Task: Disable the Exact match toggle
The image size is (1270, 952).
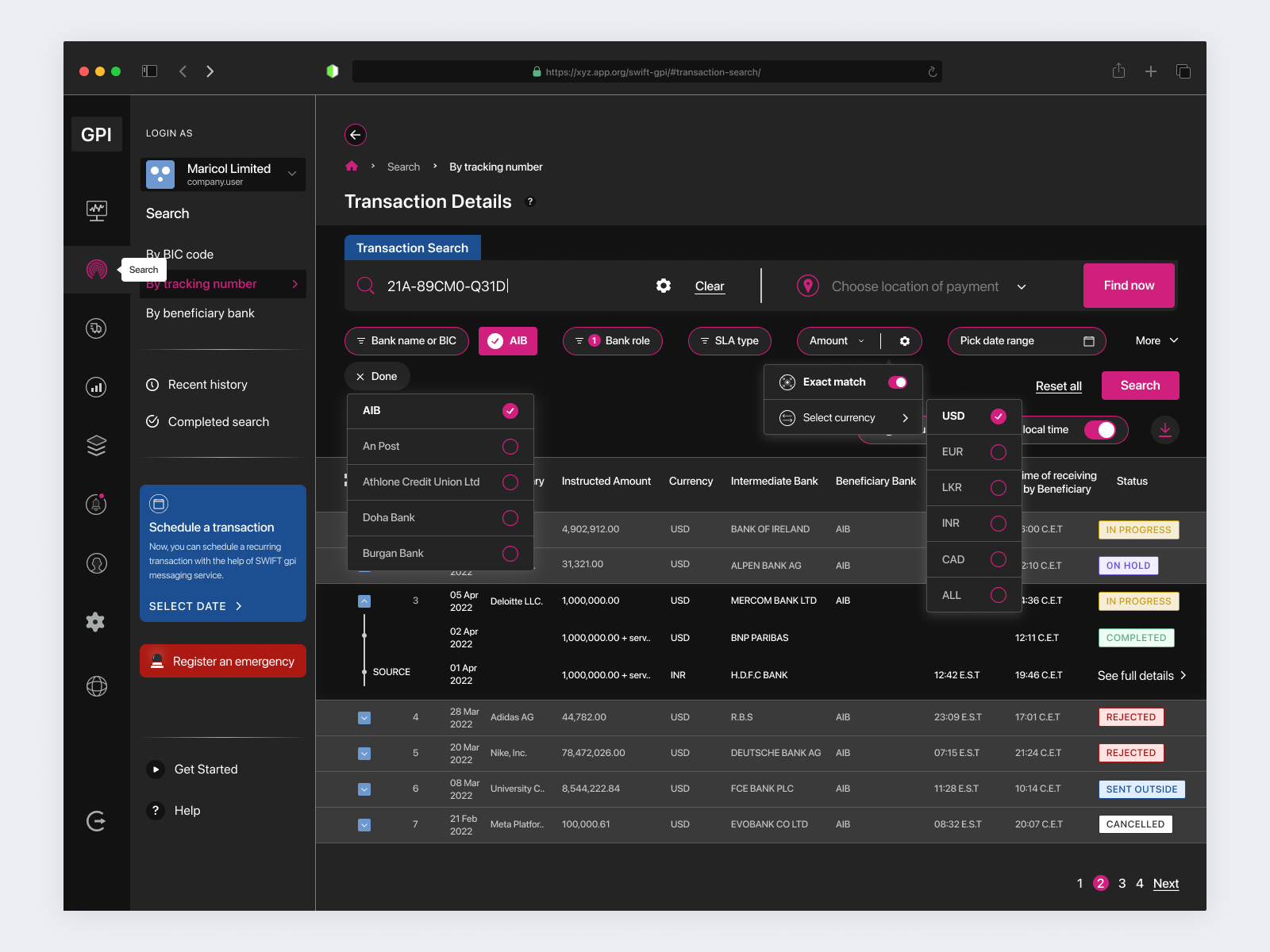Action: (898, 382)
